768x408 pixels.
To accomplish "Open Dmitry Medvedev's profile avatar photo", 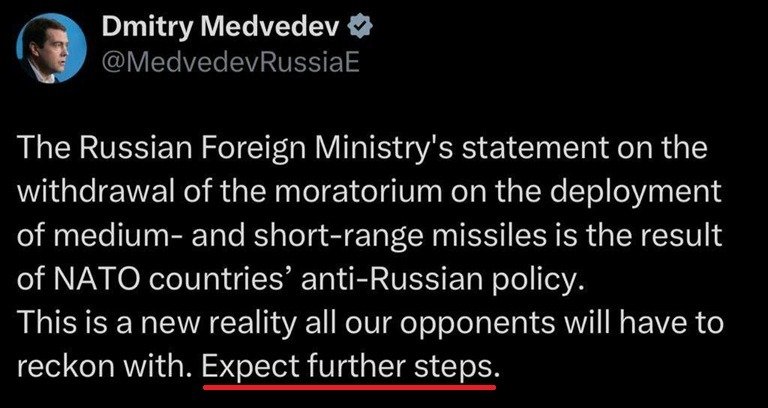I will (x=49, y=47).
